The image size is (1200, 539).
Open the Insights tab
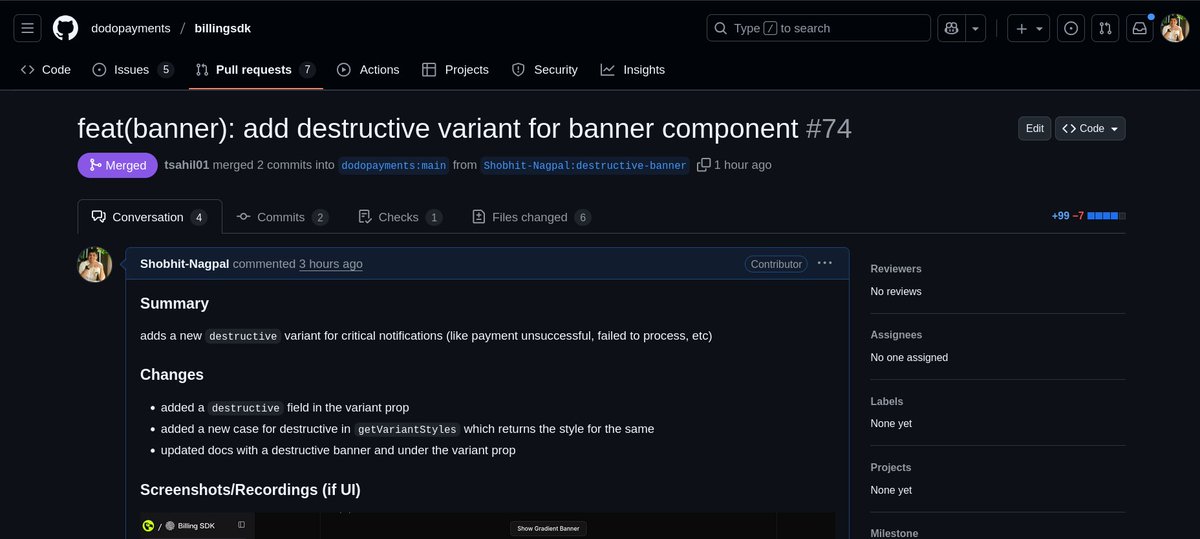click(632, 70)
